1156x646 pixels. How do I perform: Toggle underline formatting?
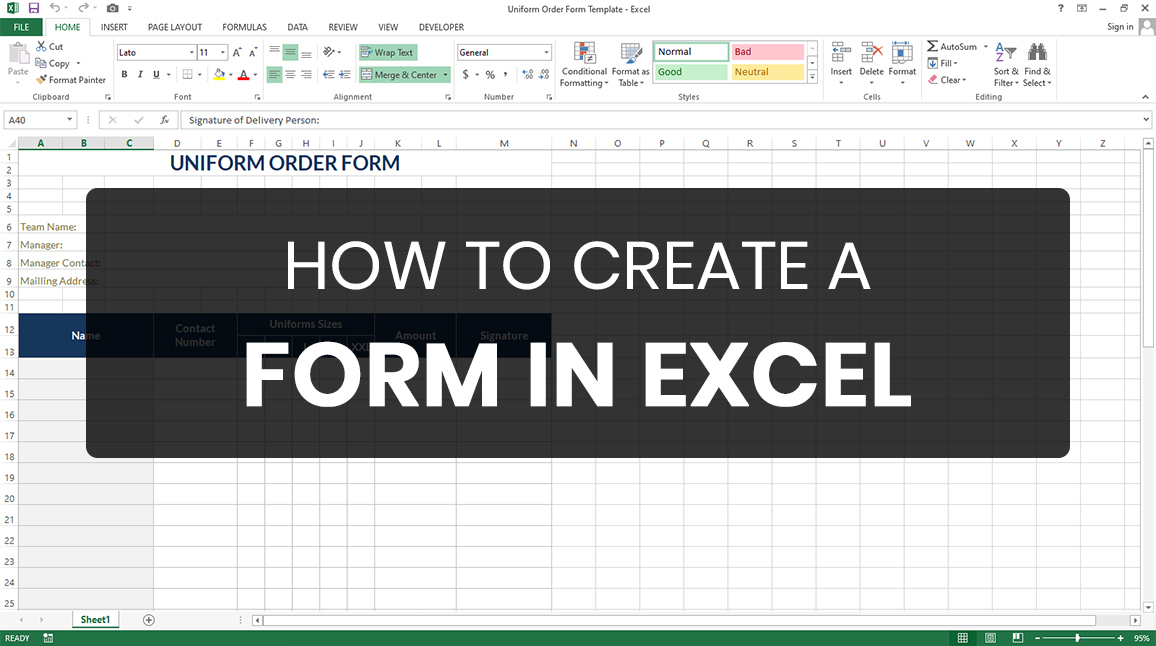tap(156, 73)
